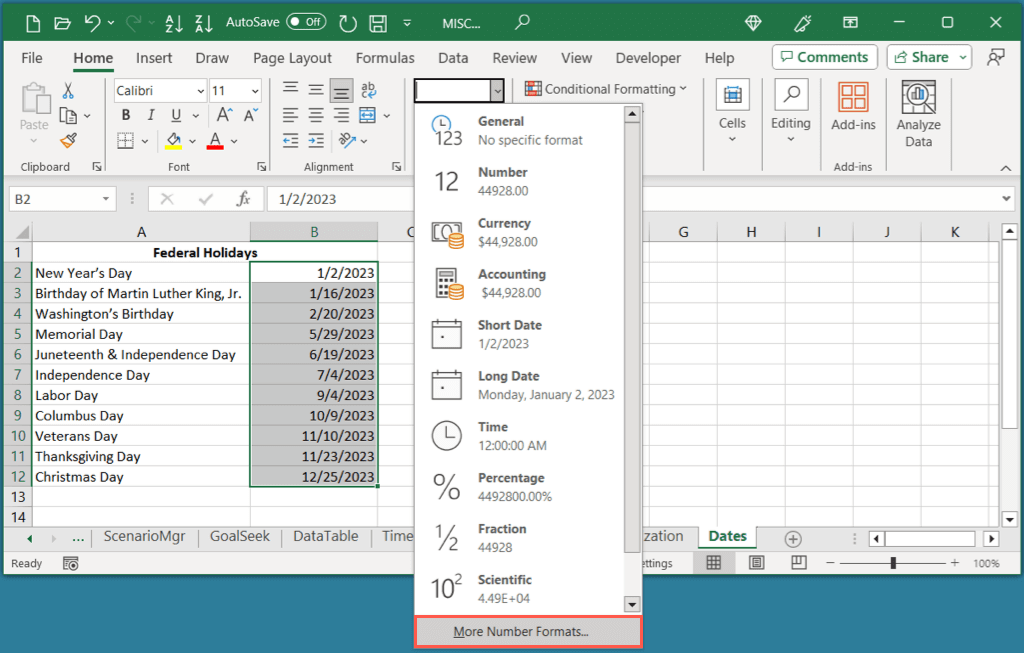This screenshot has width=1024, height=653.
Task: Sort A to Z in quick access toolbar
Action: coord(172,22)
